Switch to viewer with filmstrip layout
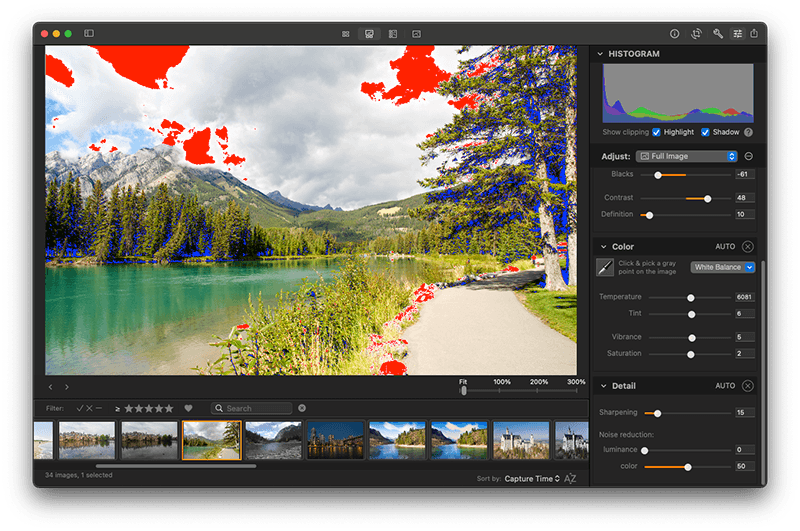 369,34
